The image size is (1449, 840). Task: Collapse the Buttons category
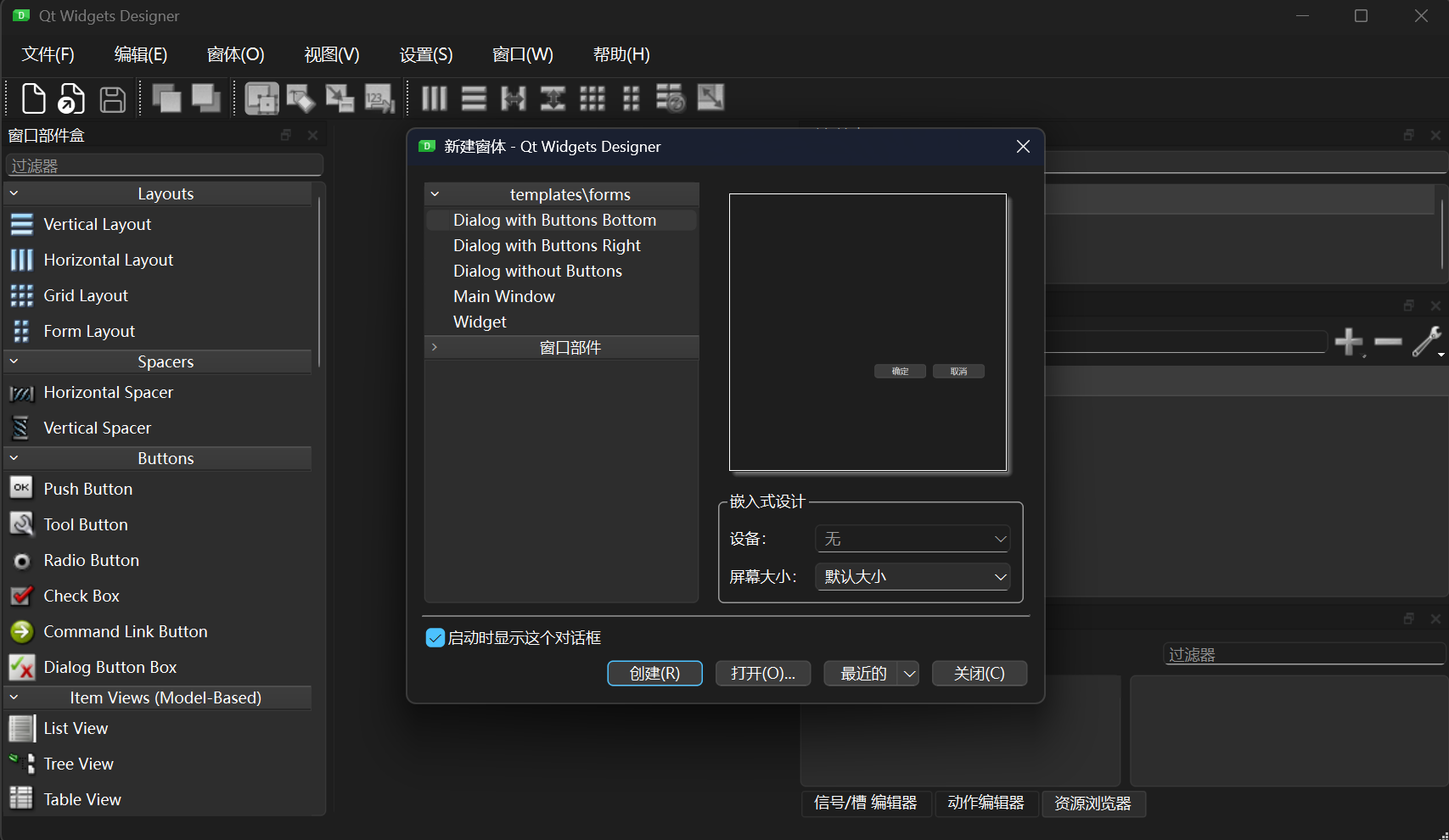pyautogui.click(x=14, y=458)
